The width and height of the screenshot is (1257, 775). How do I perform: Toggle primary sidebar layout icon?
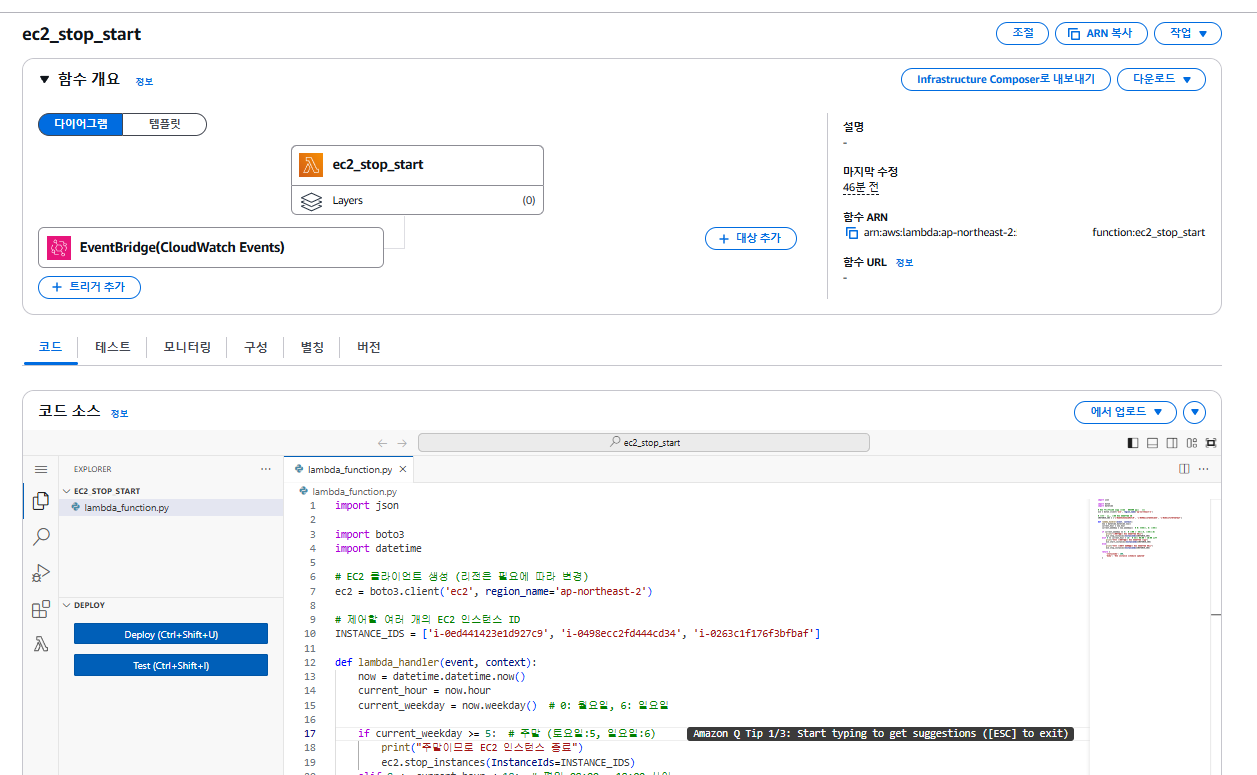click(x=1133, y=443)
